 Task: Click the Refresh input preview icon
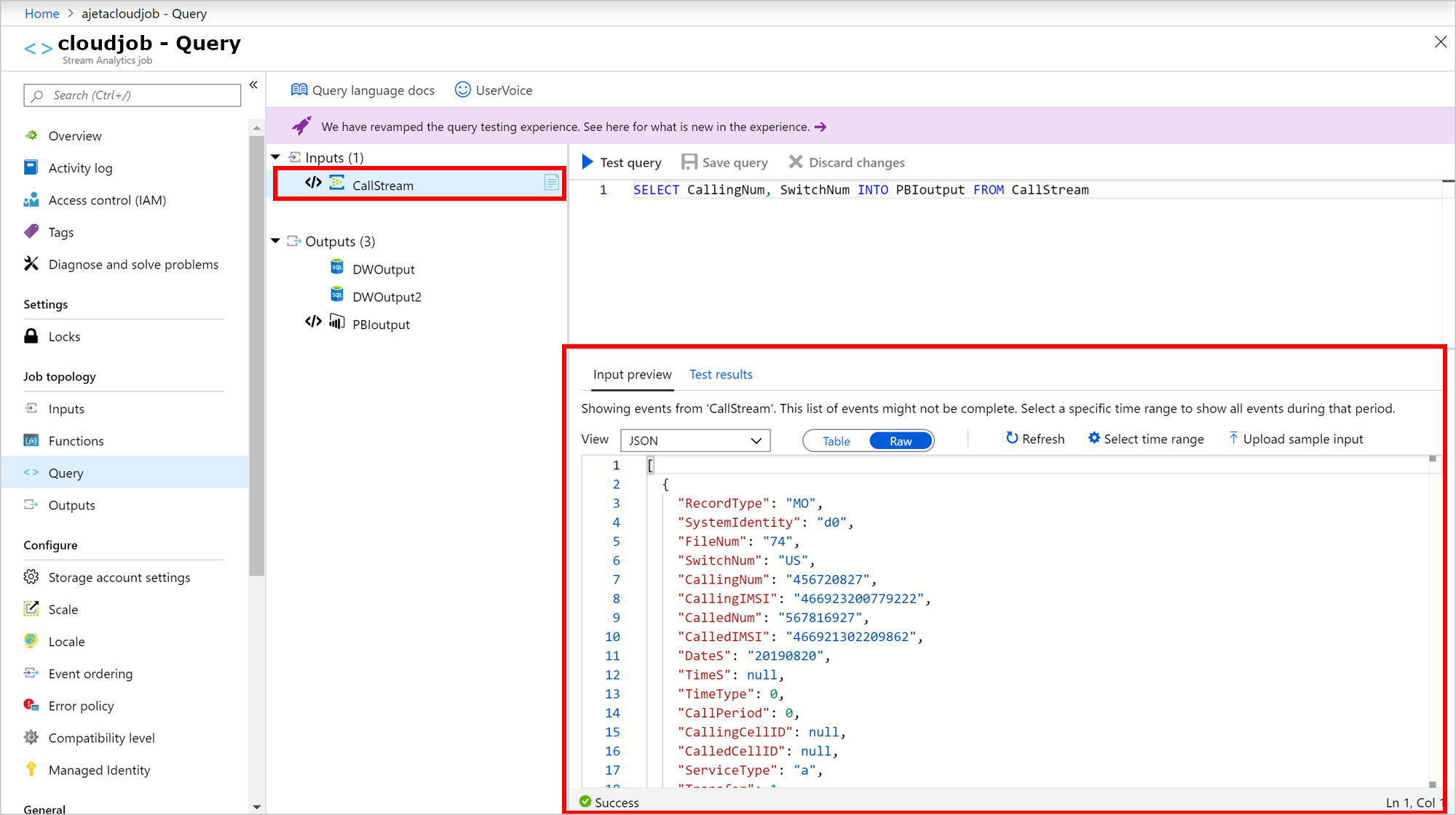pos(1011,438)
